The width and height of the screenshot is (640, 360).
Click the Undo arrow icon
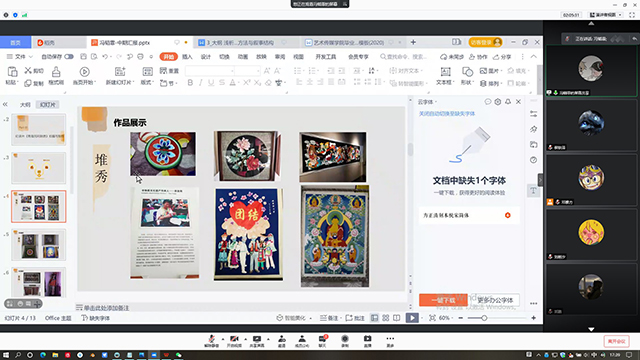tap(105, 57)
